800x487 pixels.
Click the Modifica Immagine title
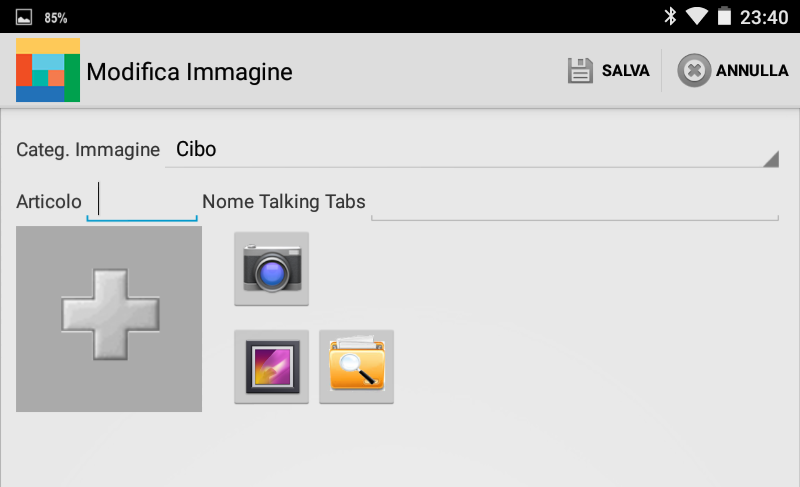(x=189, y=72)
